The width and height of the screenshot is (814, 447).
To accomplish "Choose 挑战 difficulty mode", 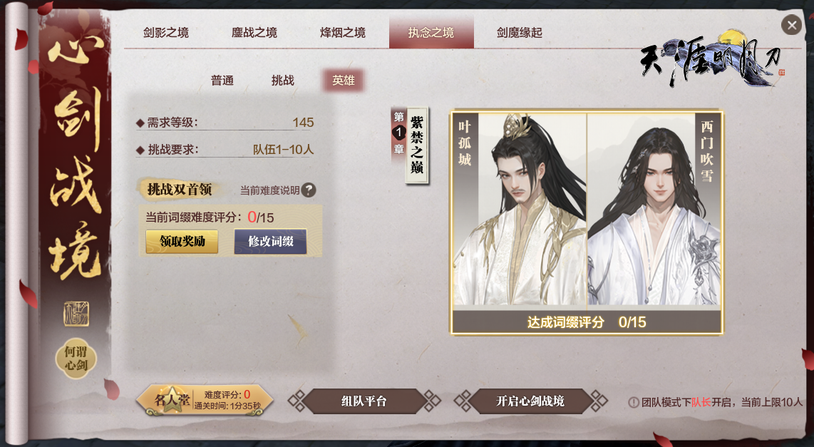I will coord(283,80).
